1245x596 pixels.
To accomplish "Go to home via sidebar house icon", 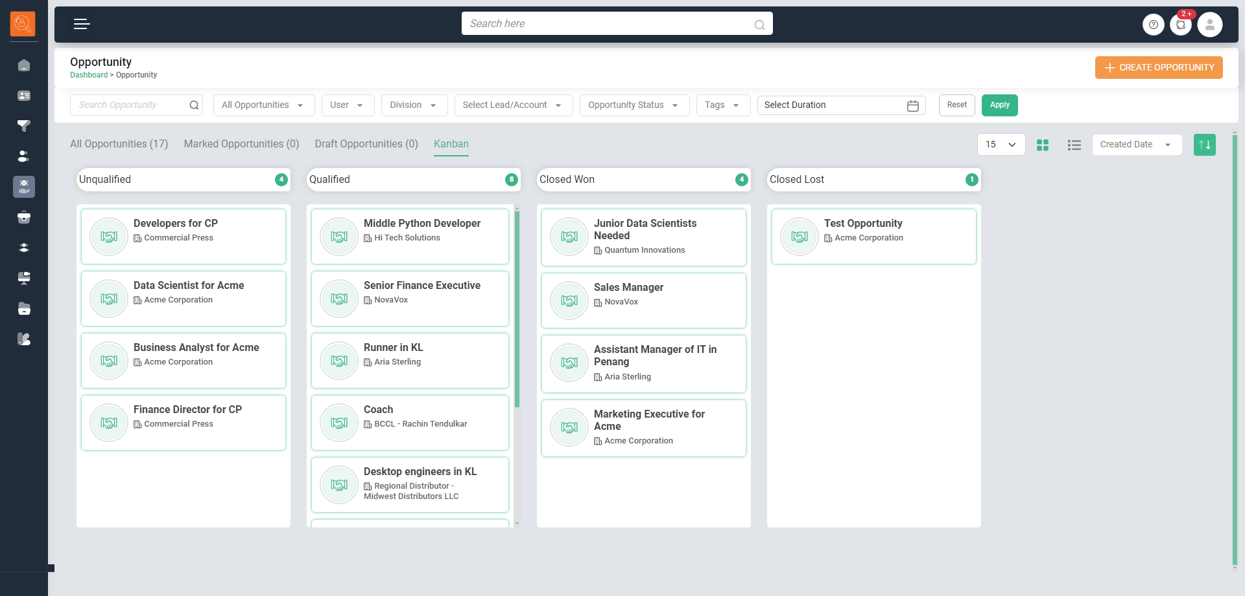I will pos(24,66).
